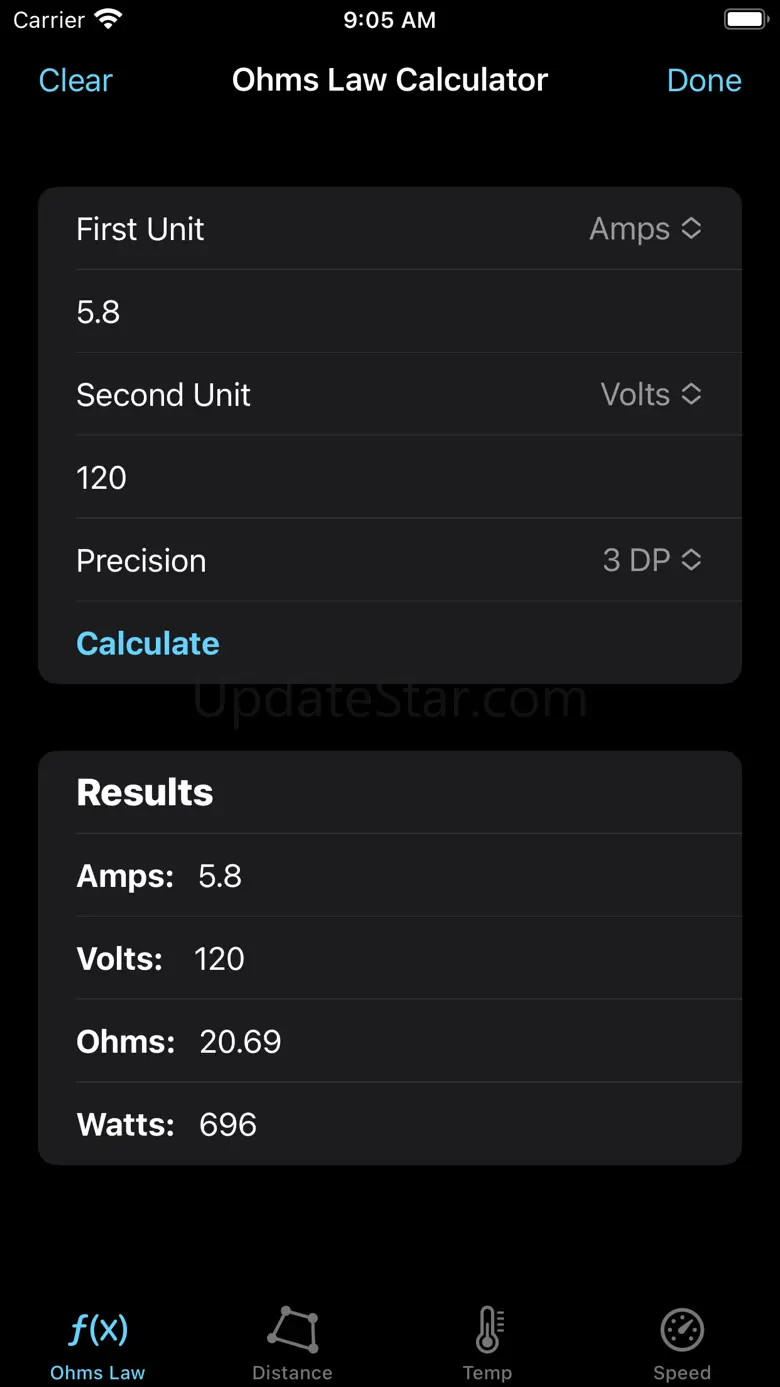This screenshot has height=1387, width=780.
Task: Select the Ohms result 20.69
Action: [240, 1042]
